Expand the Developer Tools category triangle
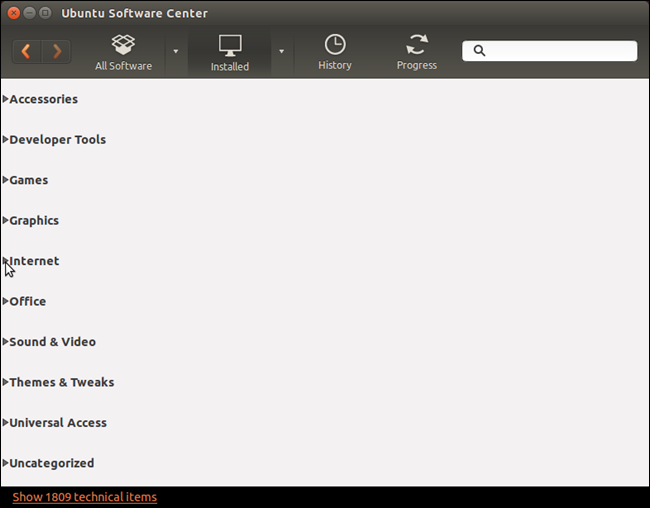650x508 pixels. click(x=5, y=139)
